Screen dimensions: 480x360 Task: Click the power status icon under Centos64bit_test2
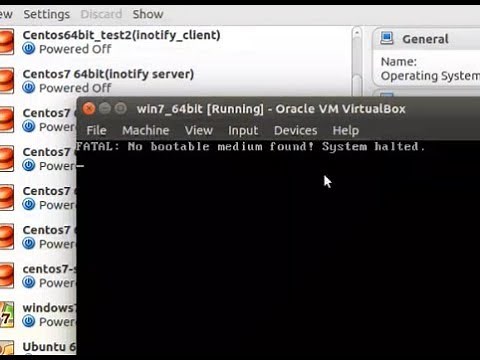[x=29, y=49]
